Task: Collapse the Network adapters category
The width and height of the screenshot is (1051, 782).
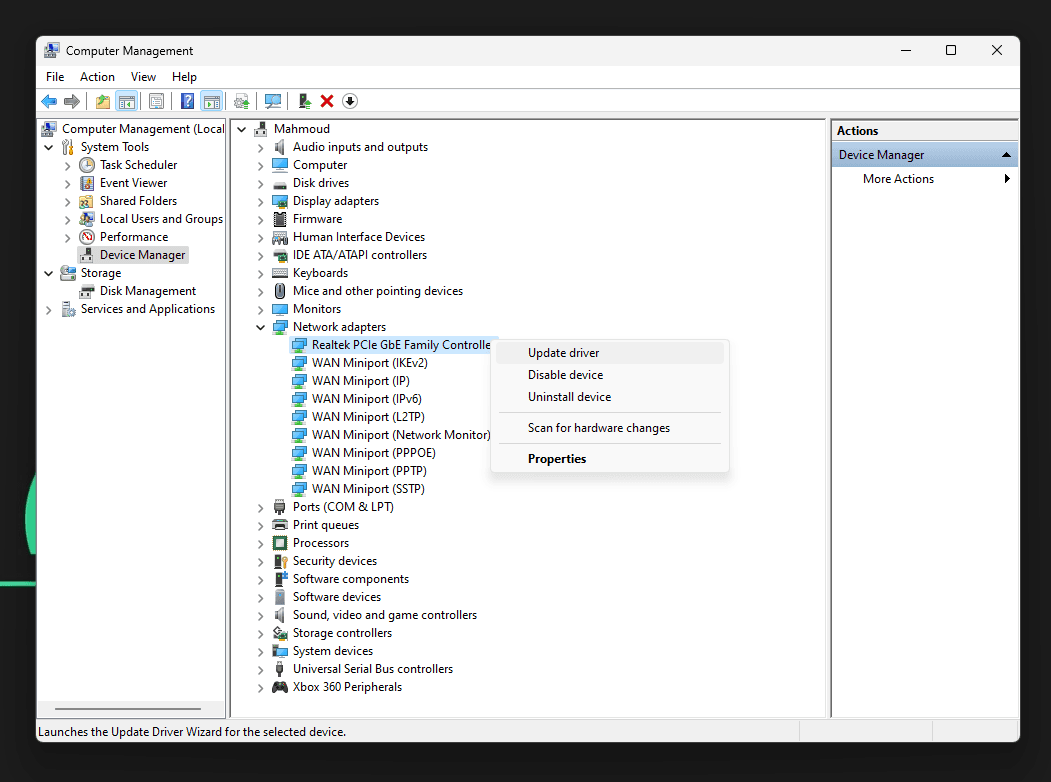Action: pos(261,327)
